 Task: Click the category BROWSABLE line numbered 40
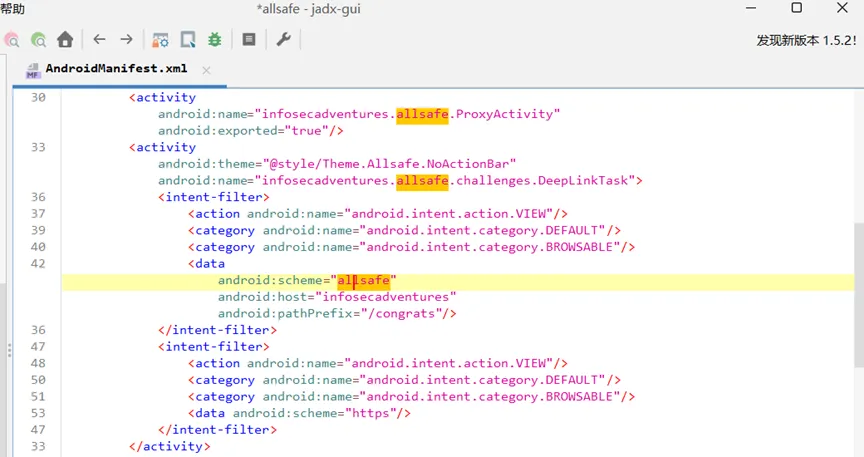[412, 246]
